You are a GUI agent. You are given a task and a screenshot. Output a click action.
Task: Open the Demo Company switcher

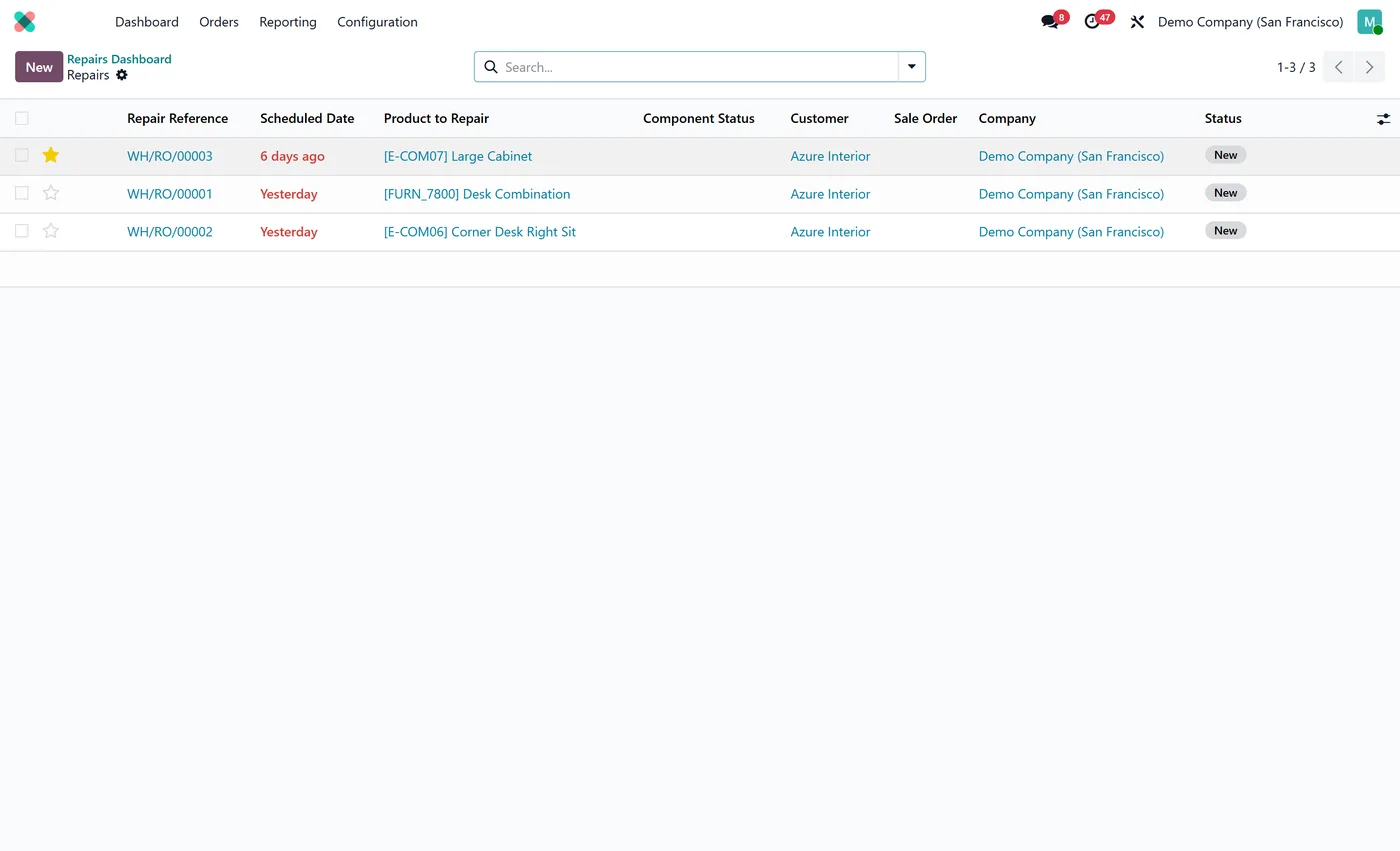[1250, 22]
